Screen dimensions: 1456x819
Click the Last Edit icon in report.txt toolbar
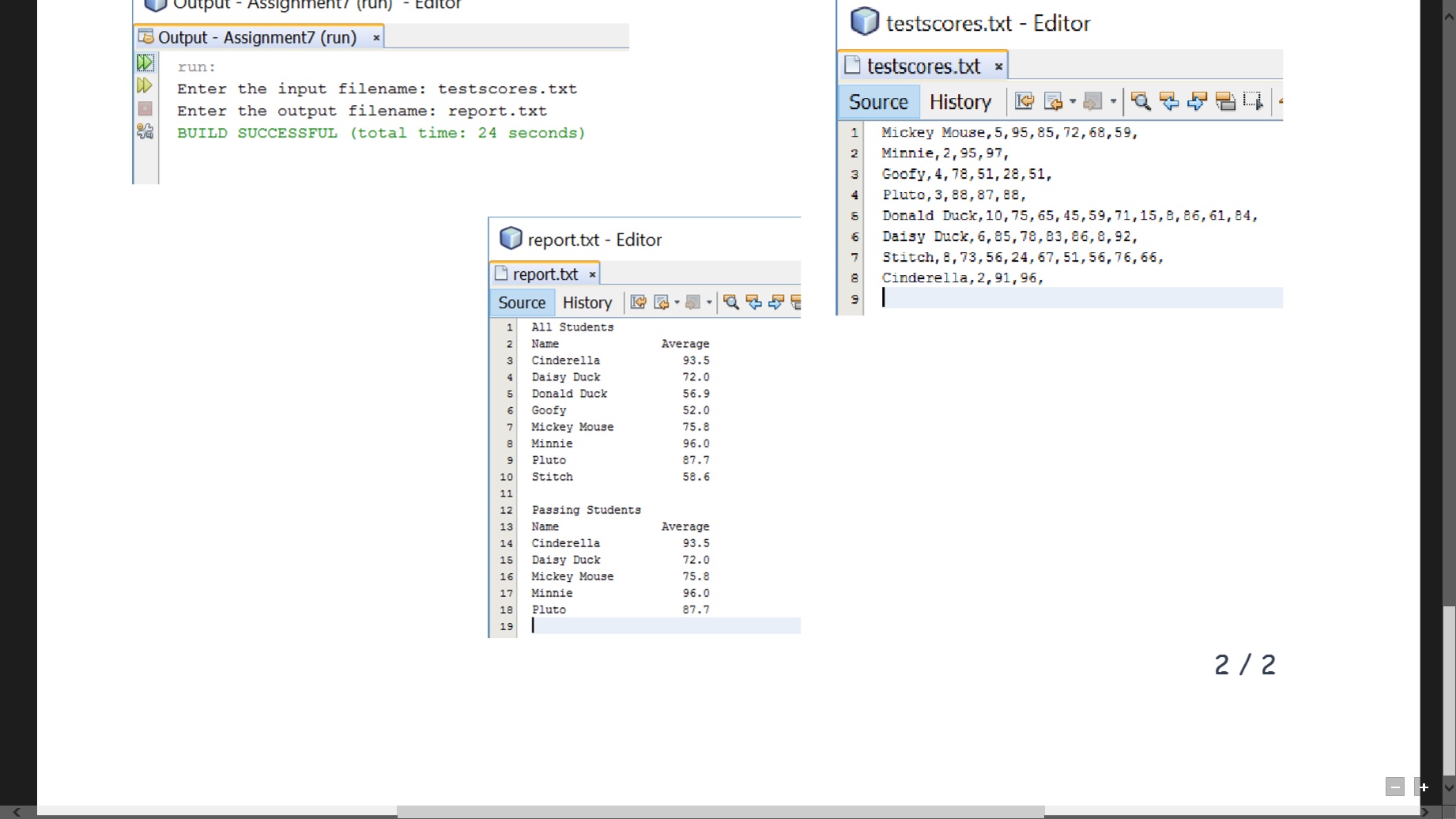(x=639, y=302)
